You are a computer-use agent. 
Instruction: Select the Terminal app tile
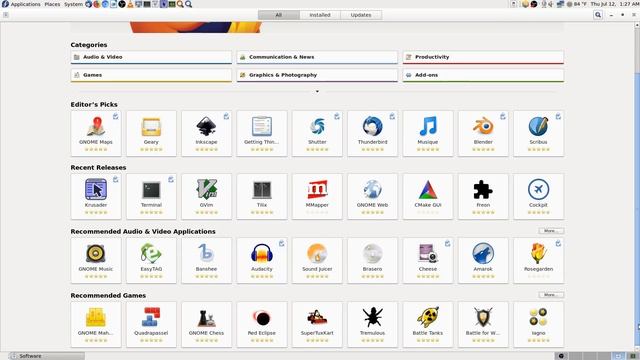pos(151,196)
